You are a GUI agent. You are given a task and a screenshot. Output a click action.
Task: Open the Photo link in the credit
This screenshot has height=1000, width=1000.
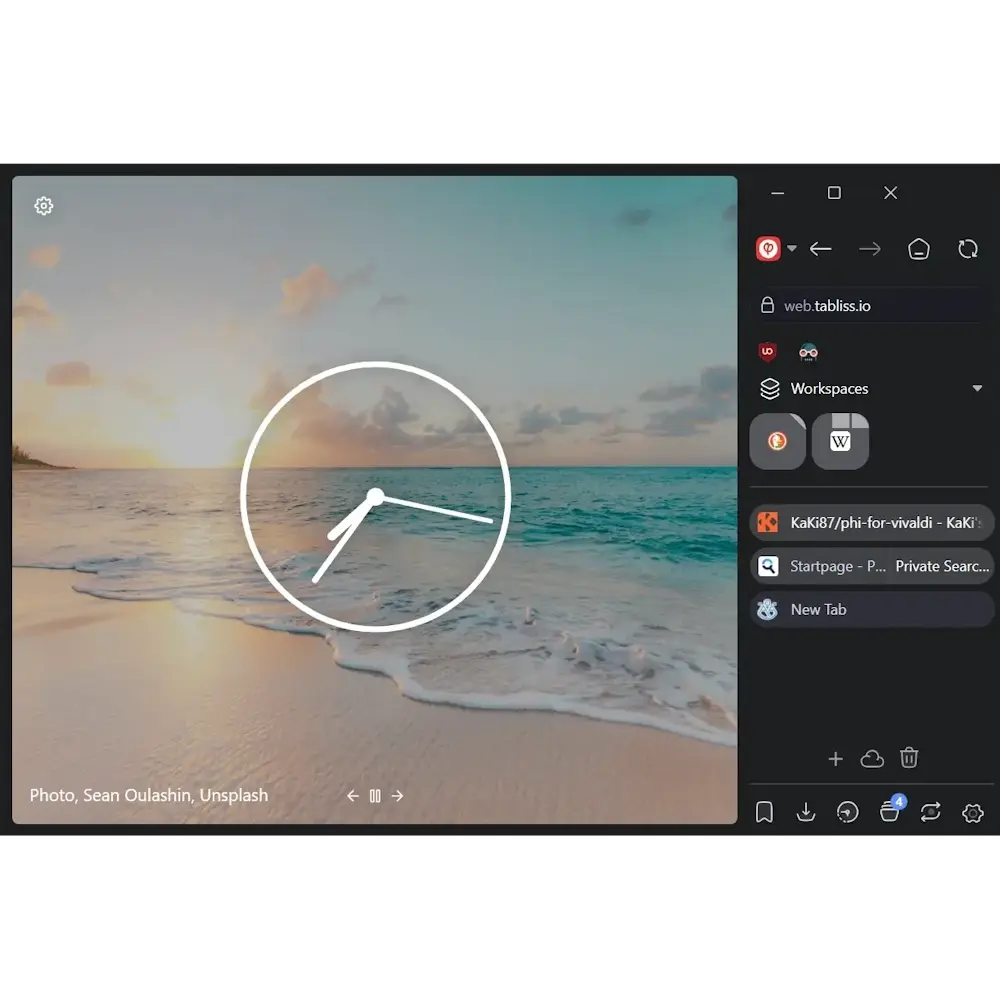(x=52, y=795)
